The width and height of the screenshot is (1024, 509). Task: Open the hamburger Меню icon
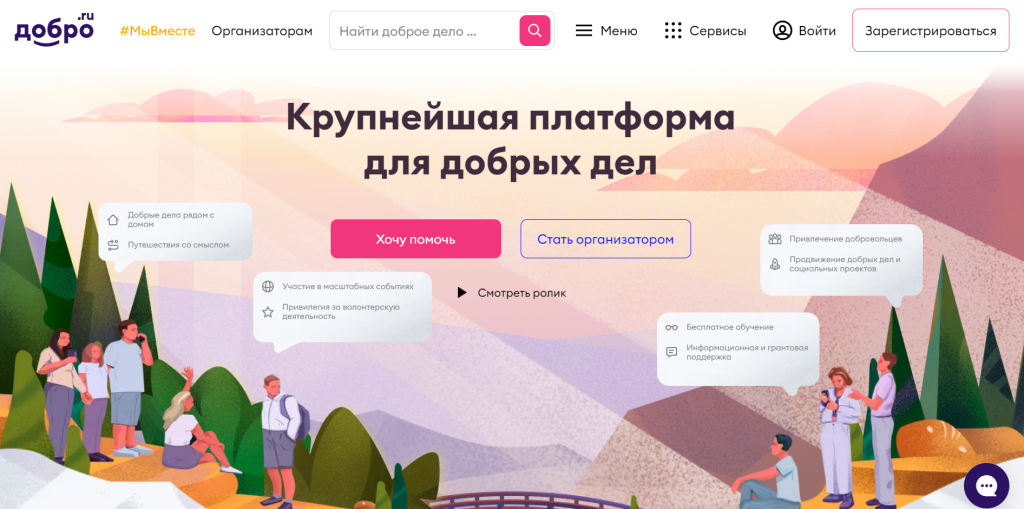pyautogui.click(x=584, y=31)
